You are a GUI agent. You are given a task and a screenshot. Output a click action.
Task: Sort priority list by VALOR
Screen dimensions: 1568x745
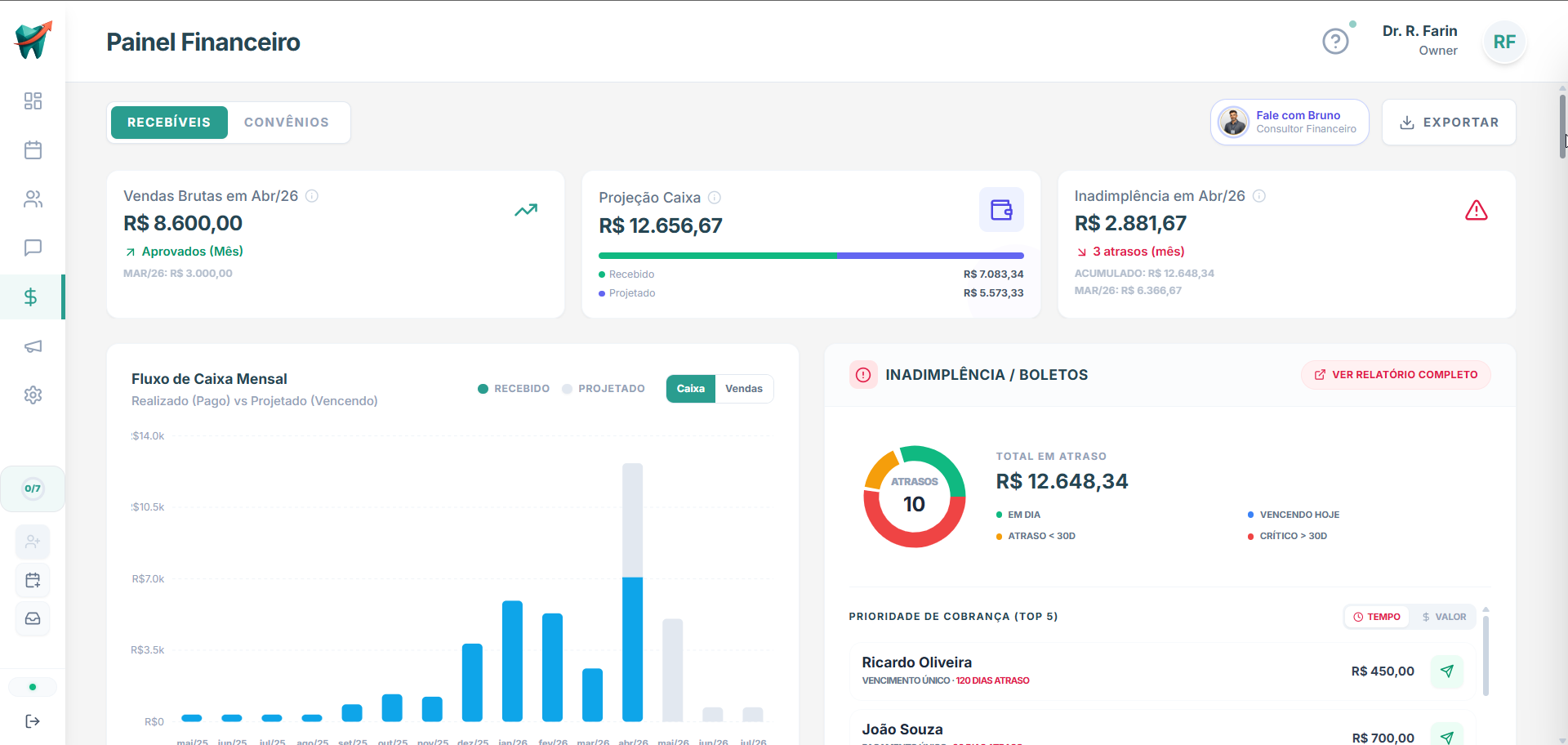1444,617
